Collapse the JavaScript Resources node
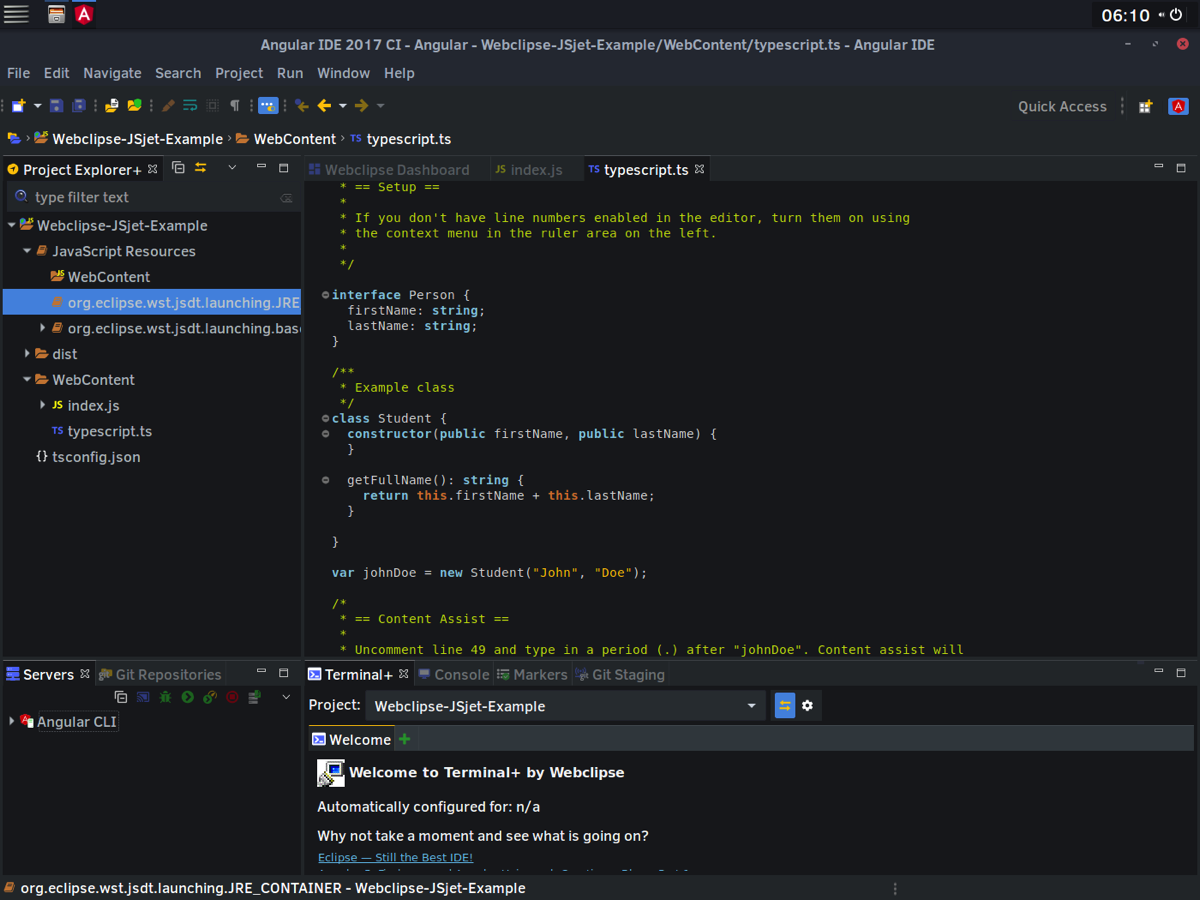This screenshot has width=1200, height=900. click(27, 252)
